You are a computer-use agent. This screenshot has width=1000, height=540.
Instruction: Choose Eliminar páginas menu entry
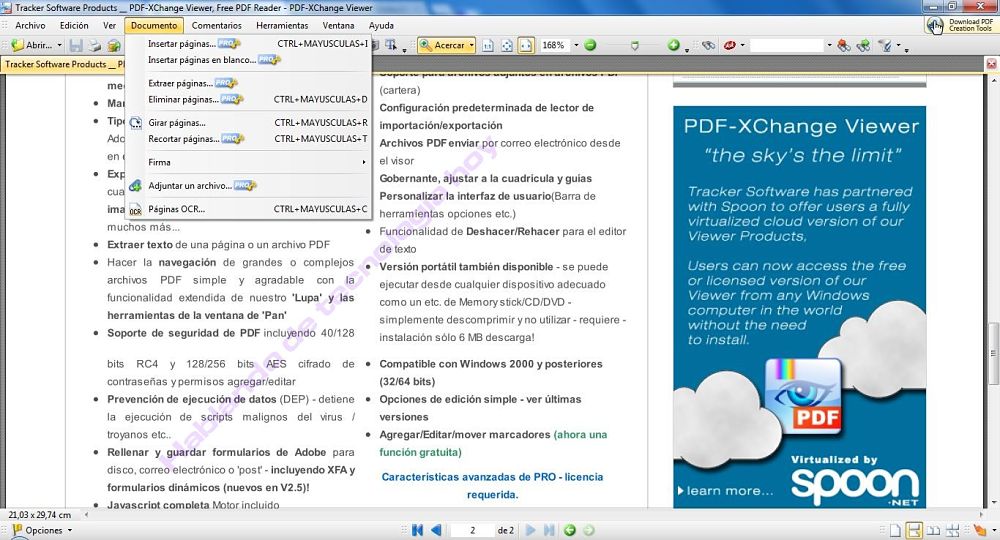[248, 99]
